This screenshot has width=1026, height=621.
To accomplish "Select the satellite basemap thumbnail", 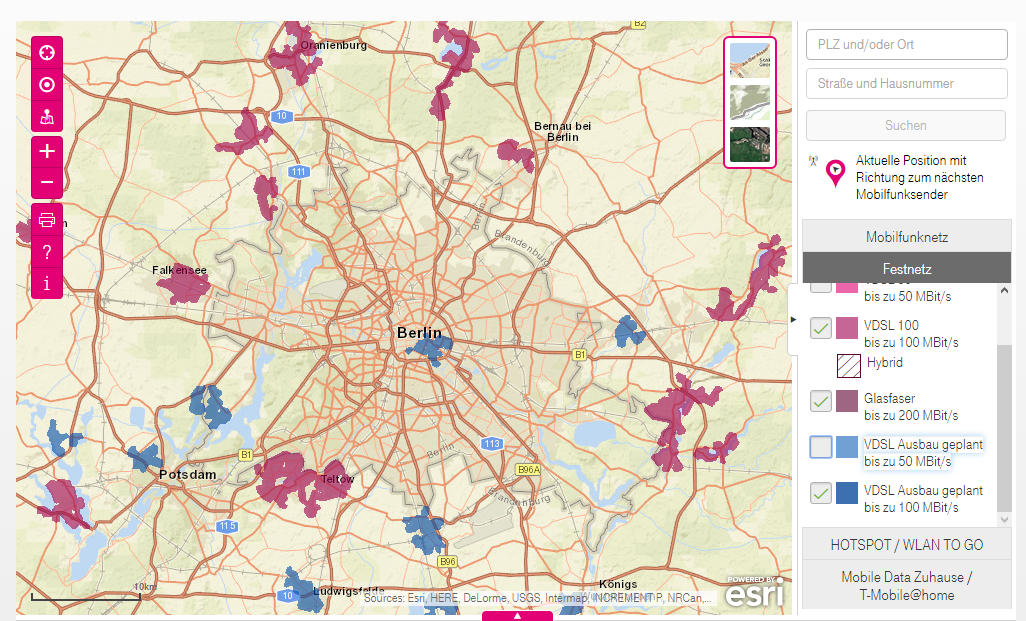I will tap(750, 145).
